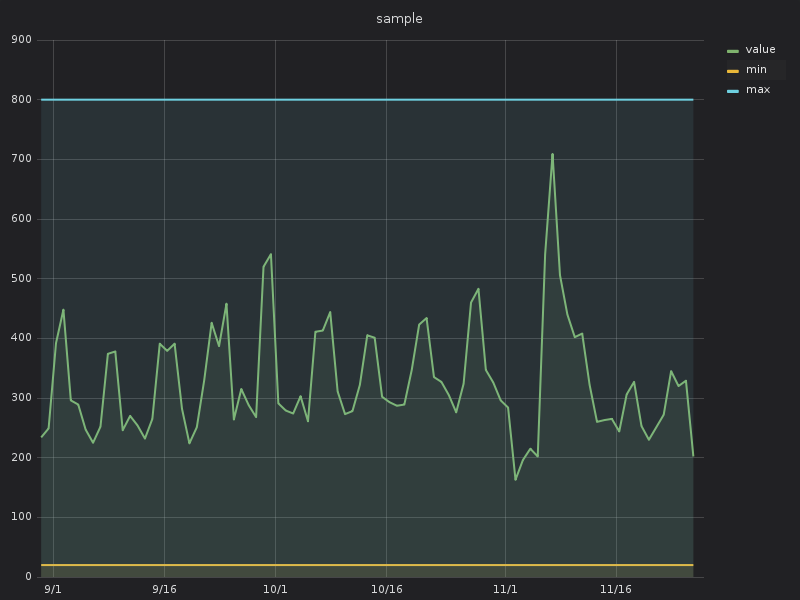Click the 500 y-axis label
Viewport: 800px width, 600px height.
click(21, 279)
